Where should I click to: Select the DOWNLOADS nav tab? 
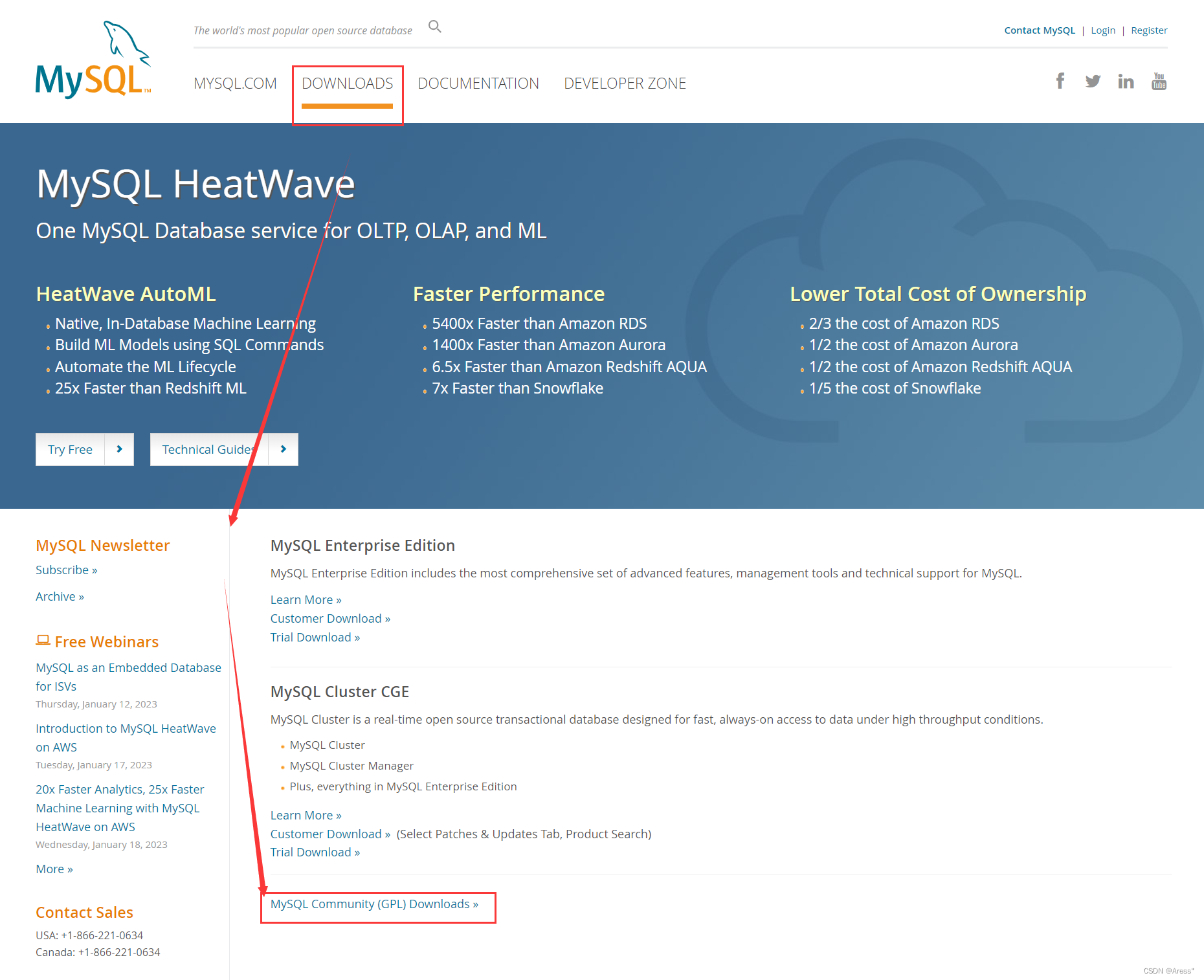[348, 84]
